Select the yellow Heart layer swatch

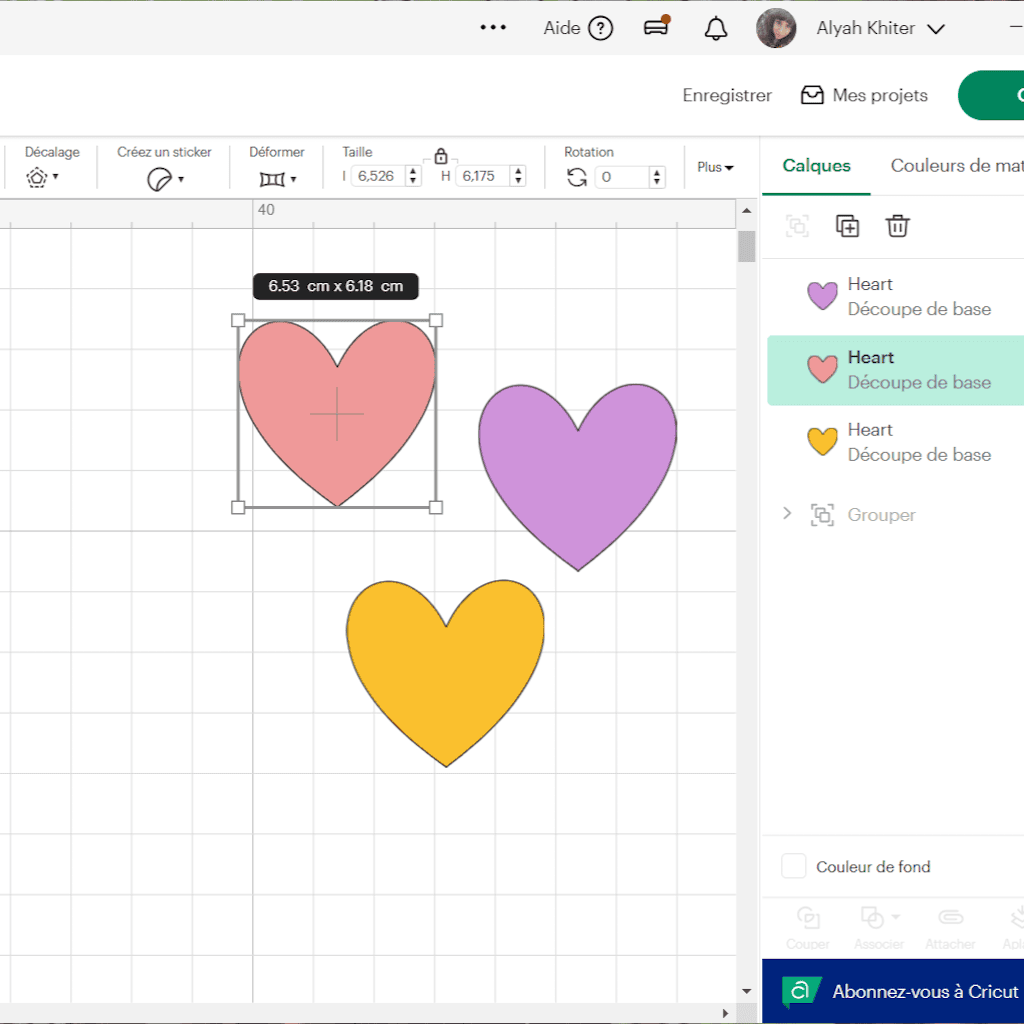822,441
